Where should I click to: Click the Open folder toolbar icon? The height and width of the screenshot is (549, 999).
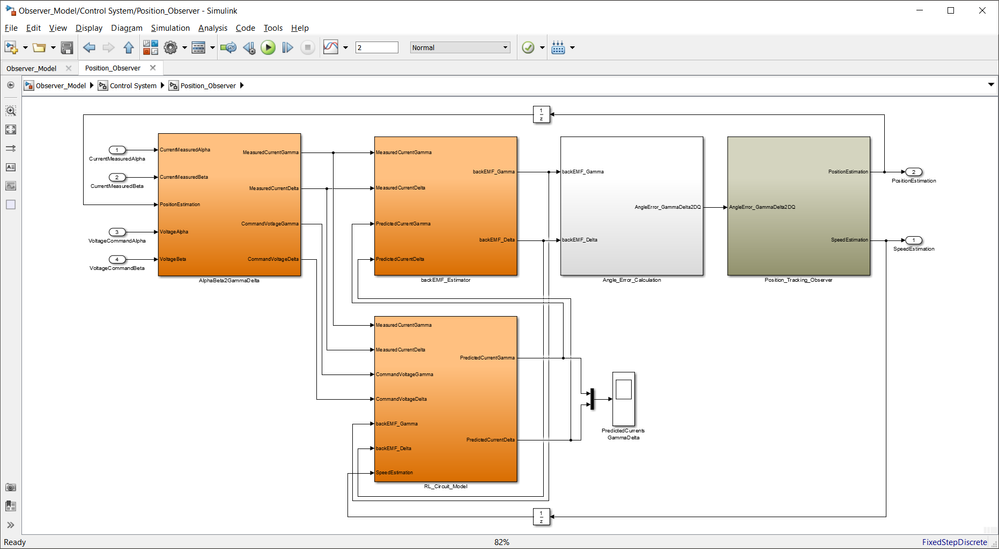[40, 47]
